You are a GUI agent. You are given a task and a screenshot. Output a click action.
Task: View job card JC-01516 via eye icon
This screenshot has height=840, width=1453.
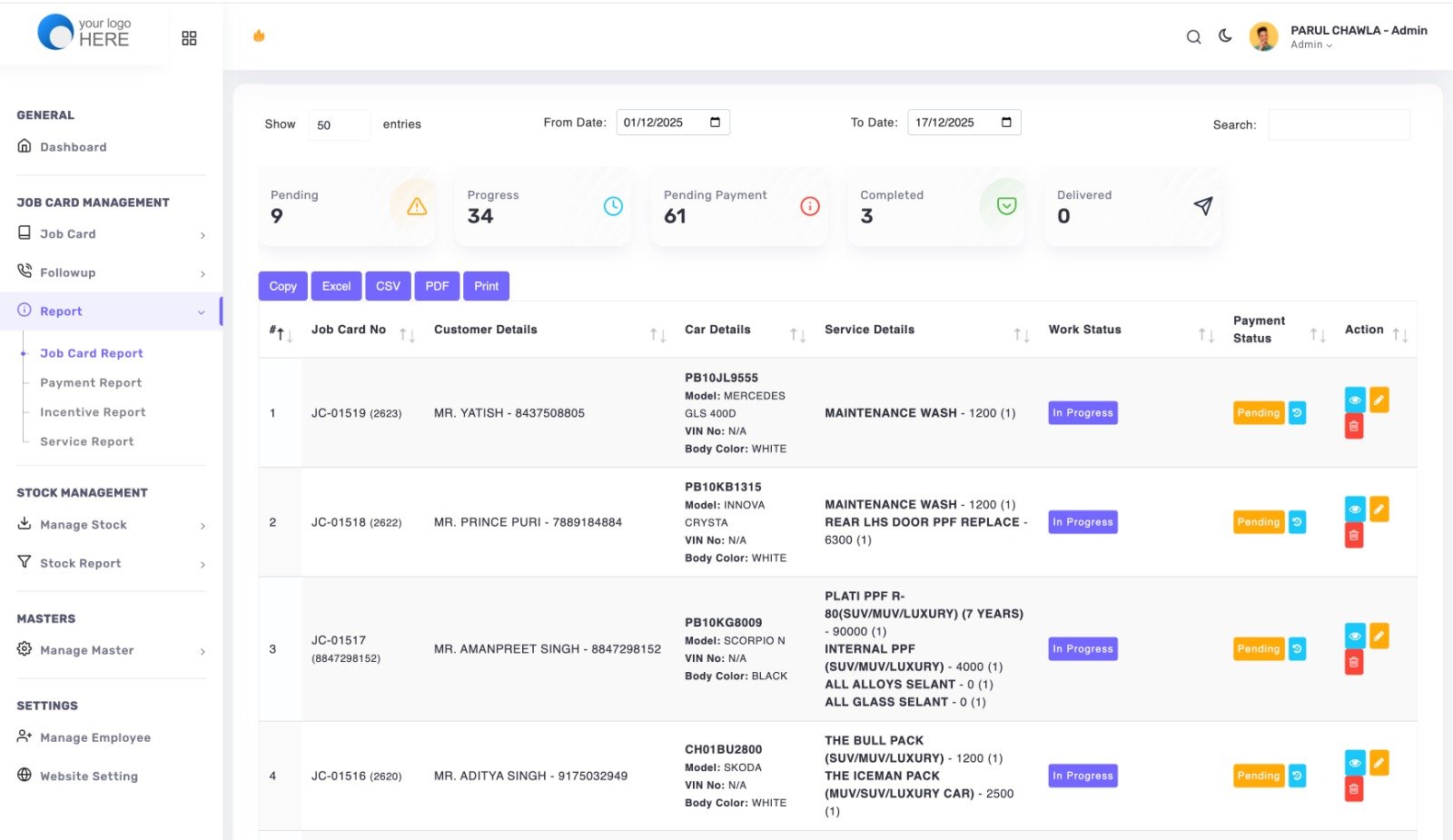coord(1354,763)
